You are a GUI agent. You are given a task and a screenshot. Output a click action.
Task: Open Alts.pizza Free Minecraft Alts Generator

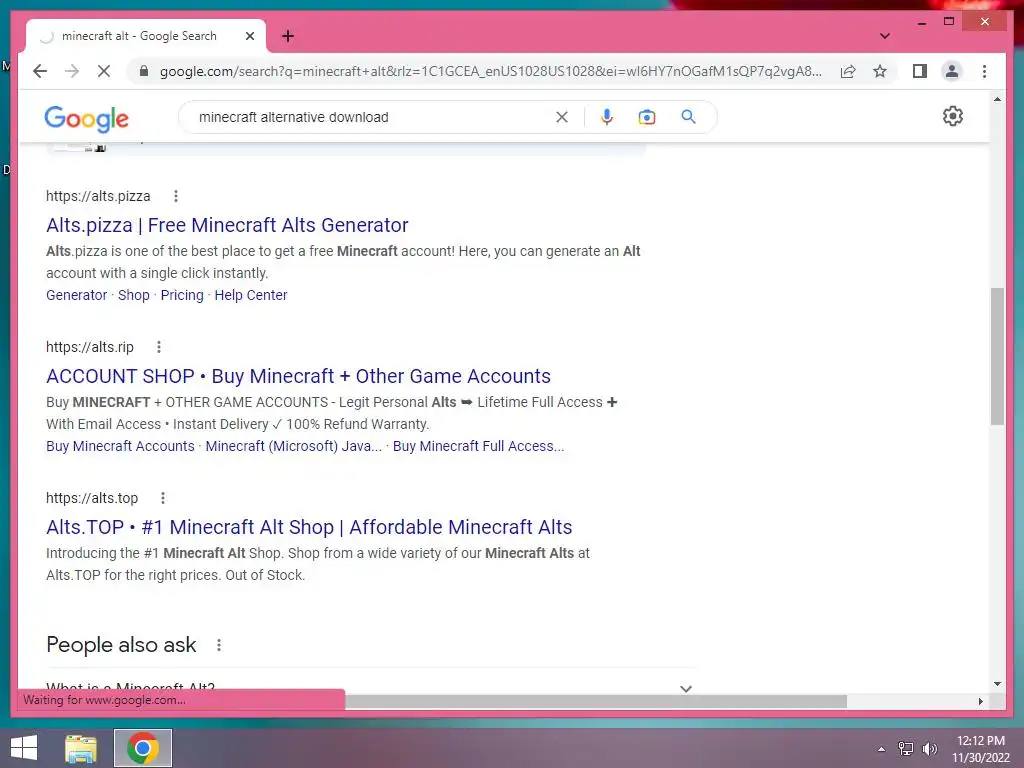pos(227,225)
